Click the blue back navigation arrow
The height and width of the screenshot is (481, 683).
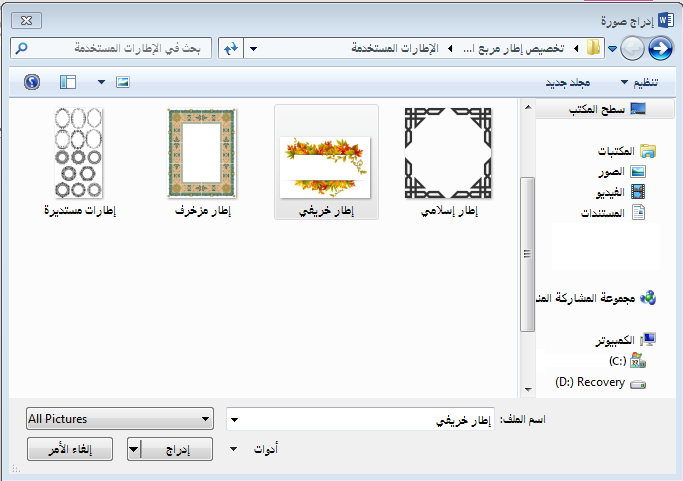pos(660,47)
